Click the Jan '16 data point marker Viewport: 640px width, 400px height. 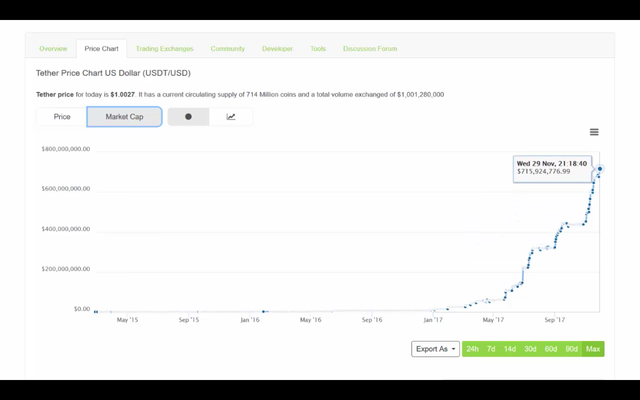coord(264,311)
